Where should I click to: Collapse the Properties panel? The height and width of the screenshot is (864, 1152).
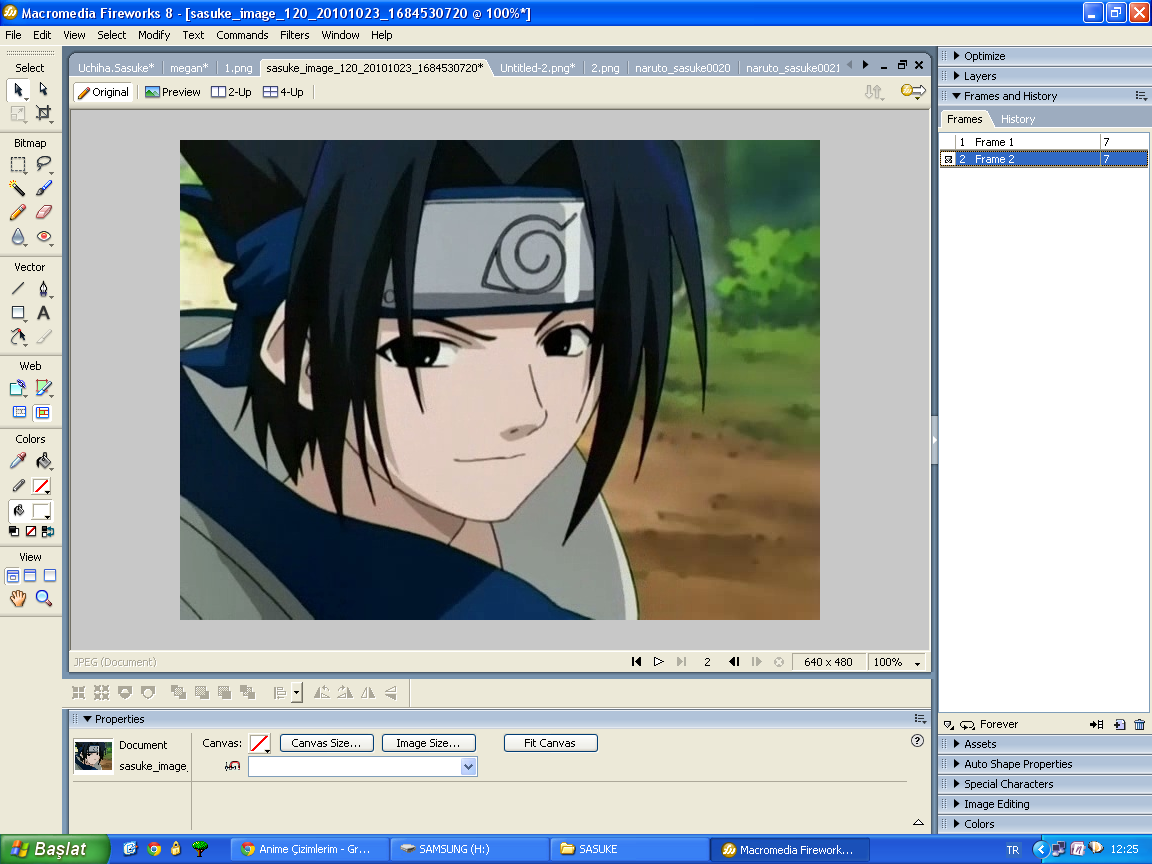[x=87, y=719]
